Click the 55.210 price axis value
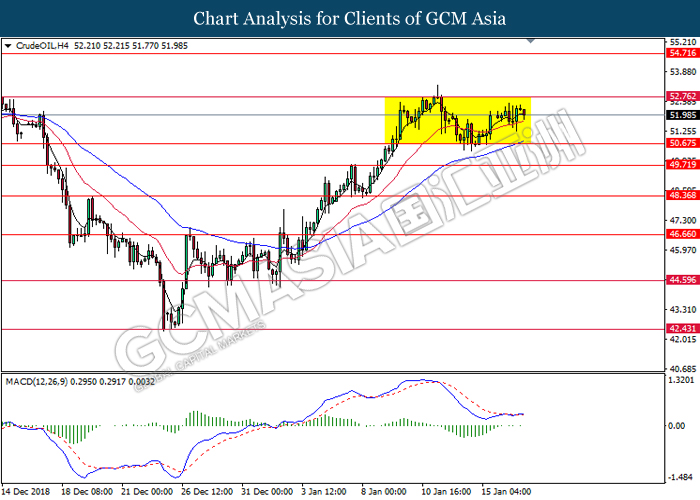This screenshot has height=500, width=700. (x=683, y=42)
